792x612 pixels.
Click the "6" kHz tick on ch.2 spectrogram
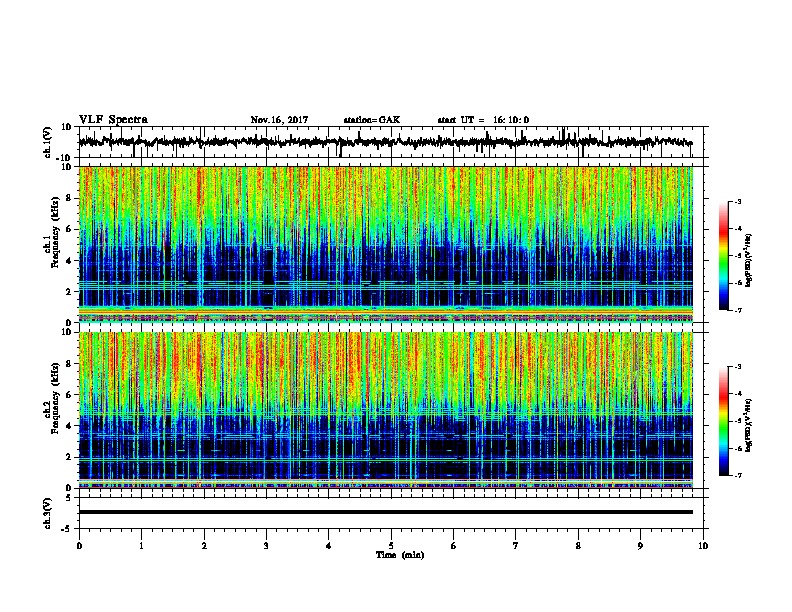(x=69, y=395)
